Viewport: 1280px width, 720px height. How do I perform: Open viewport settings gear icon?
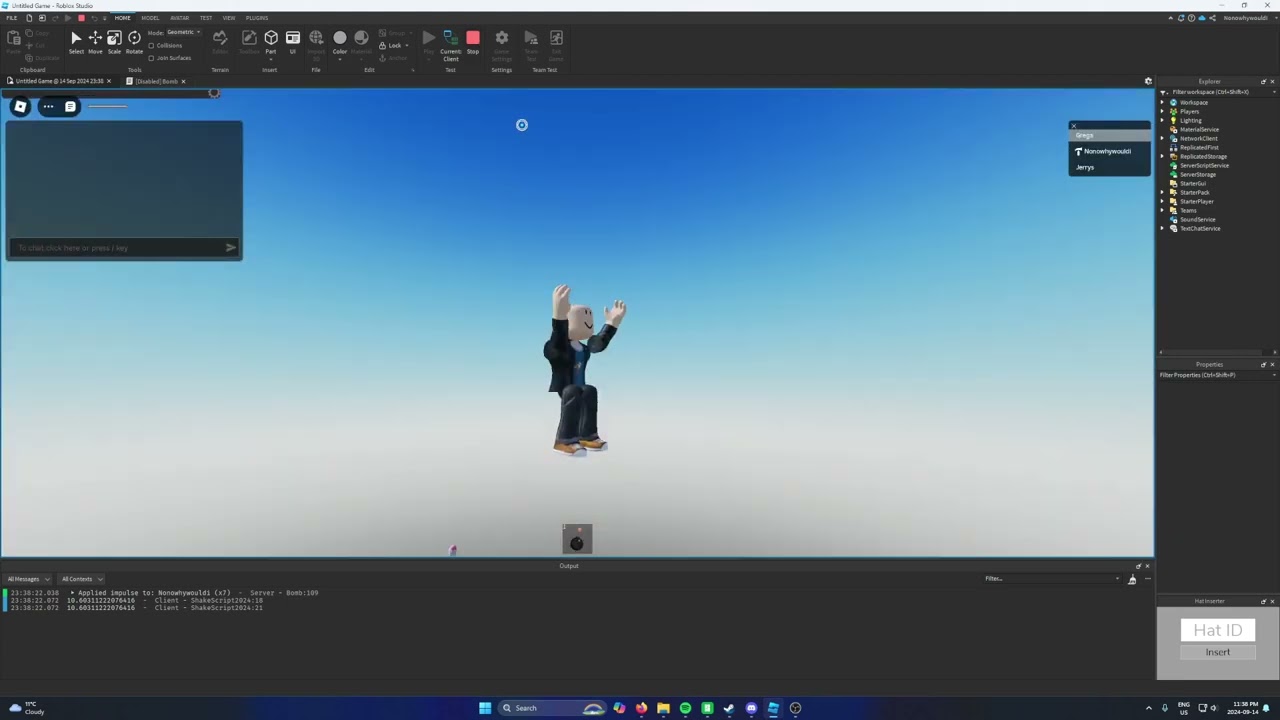(x=1148, y=81)
